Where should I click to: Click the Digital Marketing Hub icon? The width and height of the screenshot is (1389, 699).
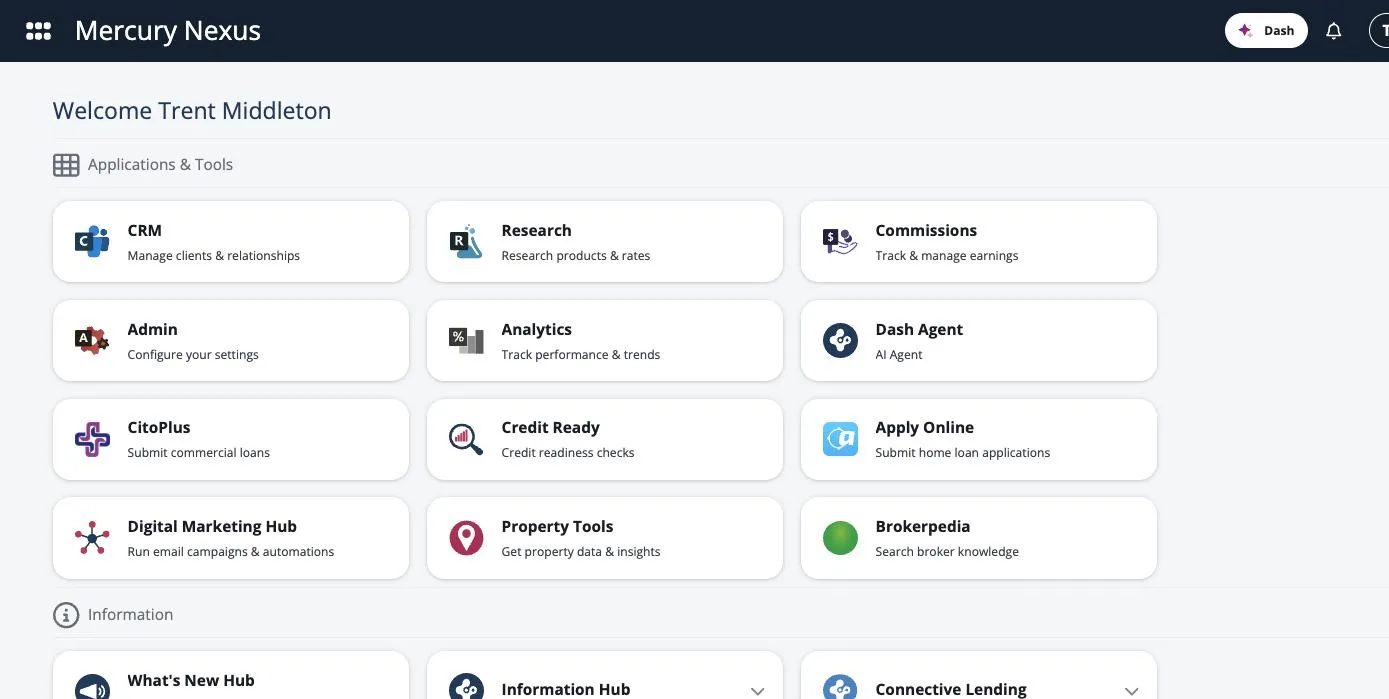click(x=92, y=538)
